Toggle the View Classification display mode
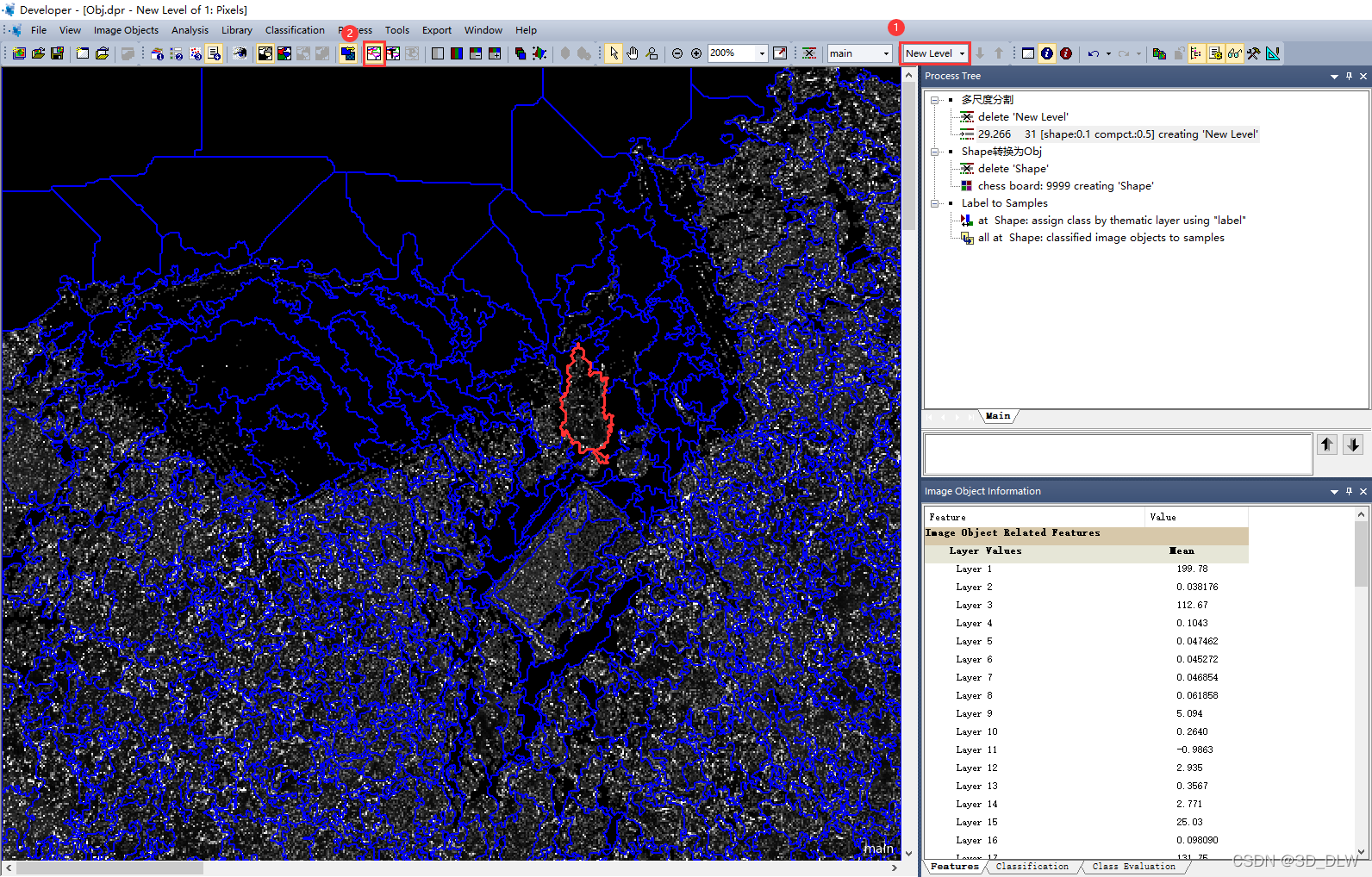The width and height of the screenshot is (1372, 877). pos(284,53)
